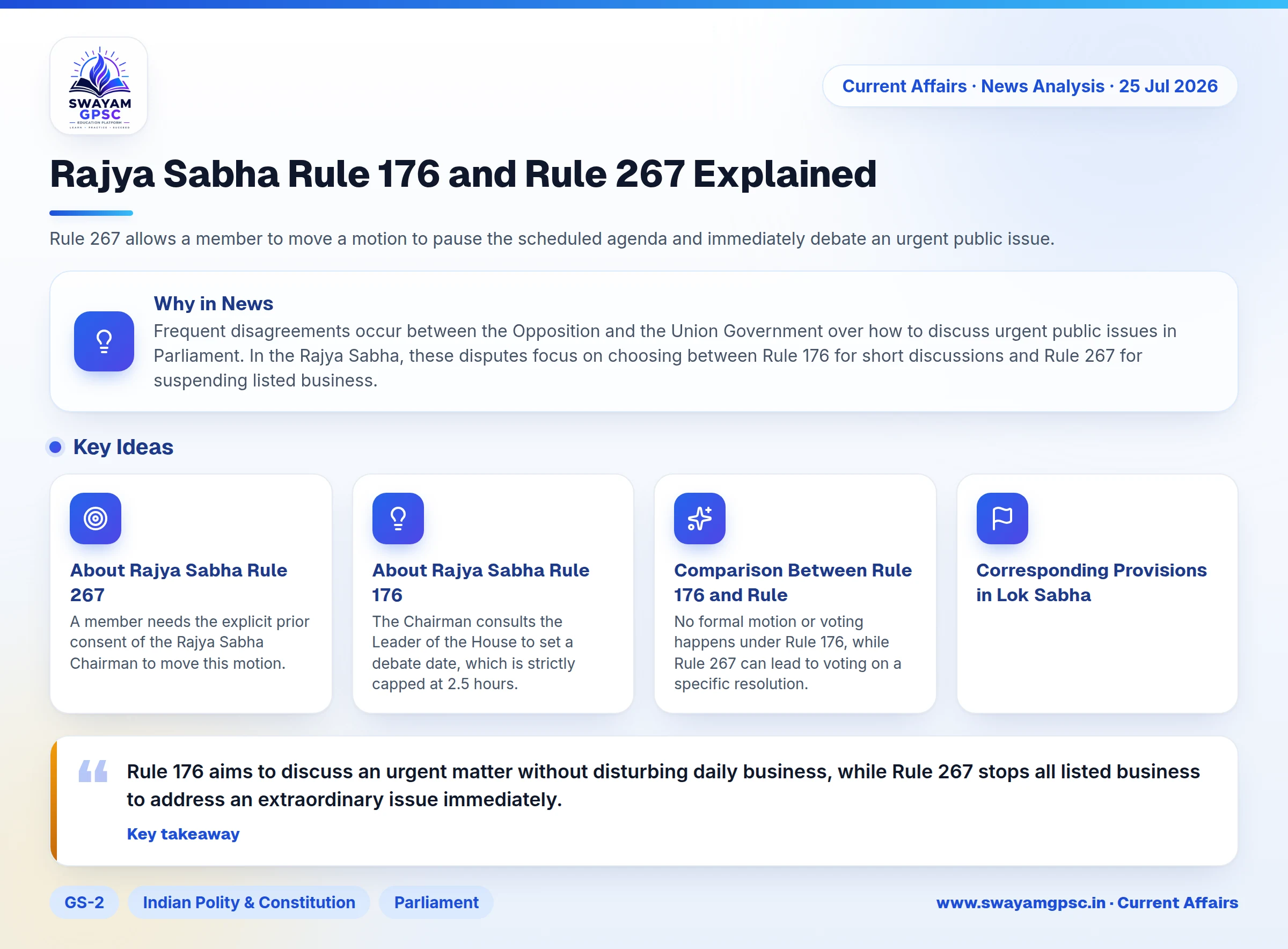Screen dimensions: 1288x949
Task: Click the Corresponding Provisions in Lok Sabha heading
Action: click(x=1091, y=582)
